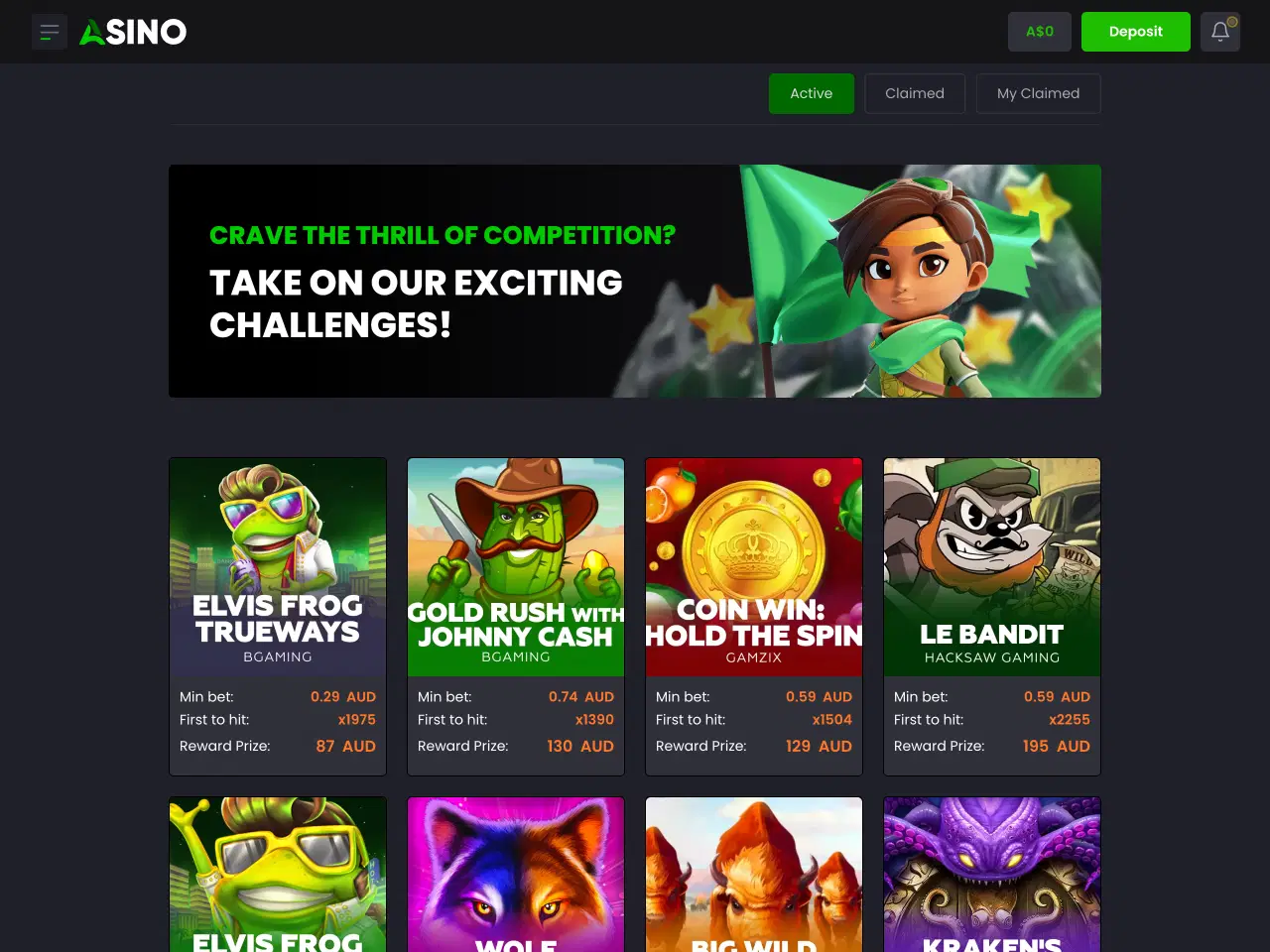This screenshot has width=1270, height=952.
Task: Open Le Bandit game thumbnail
Action: point(992,567)
